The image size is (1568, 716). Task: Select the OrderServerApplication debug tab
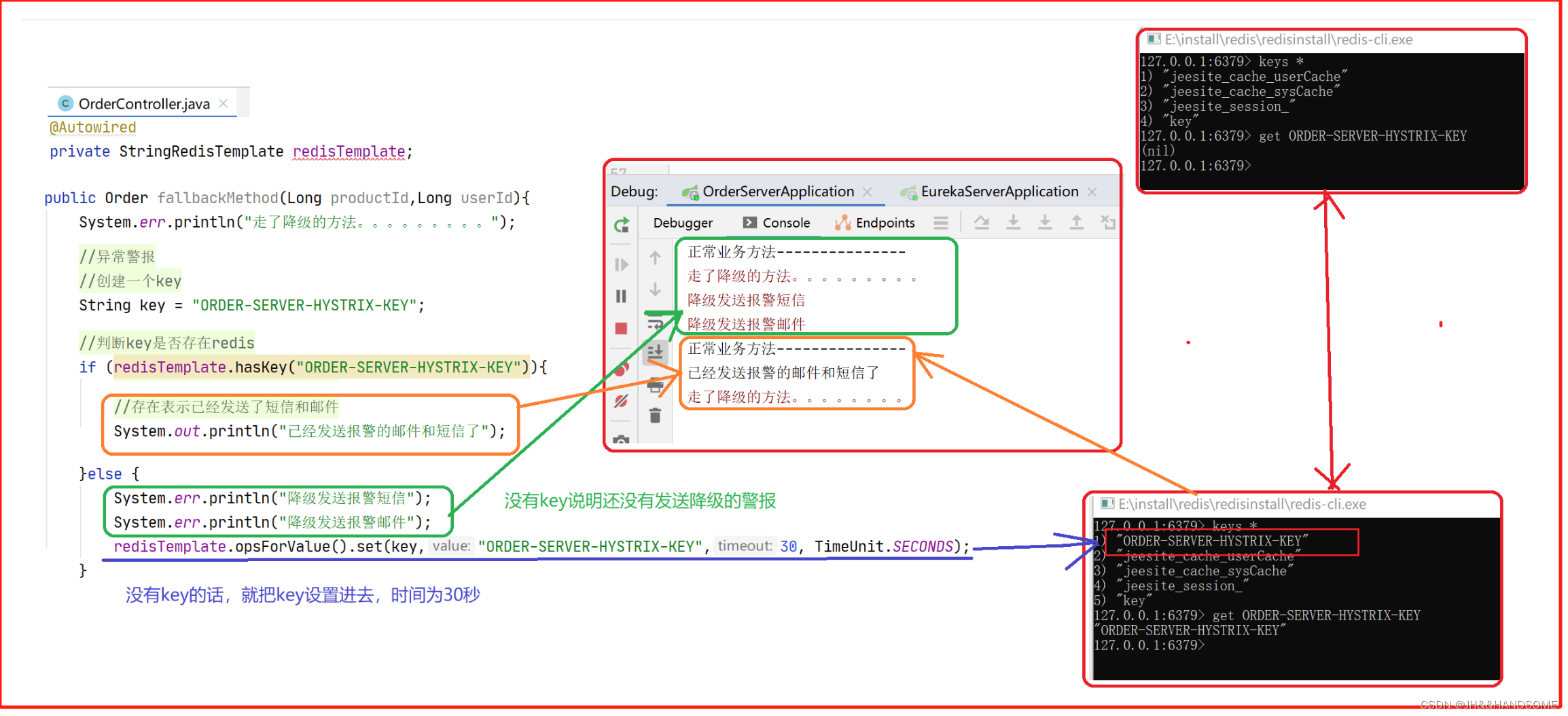778,192
